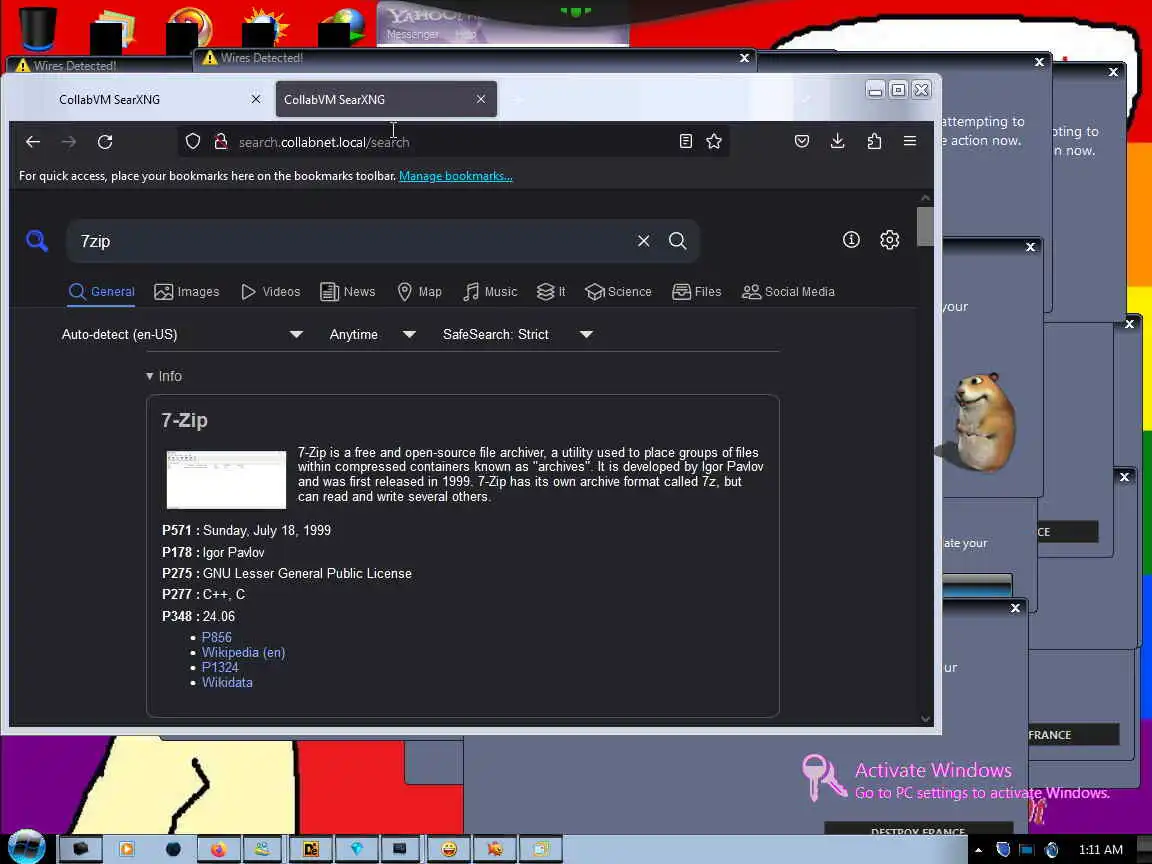Open the smiley face taskbar icon

pyautogui.click(x=448, y=849)
